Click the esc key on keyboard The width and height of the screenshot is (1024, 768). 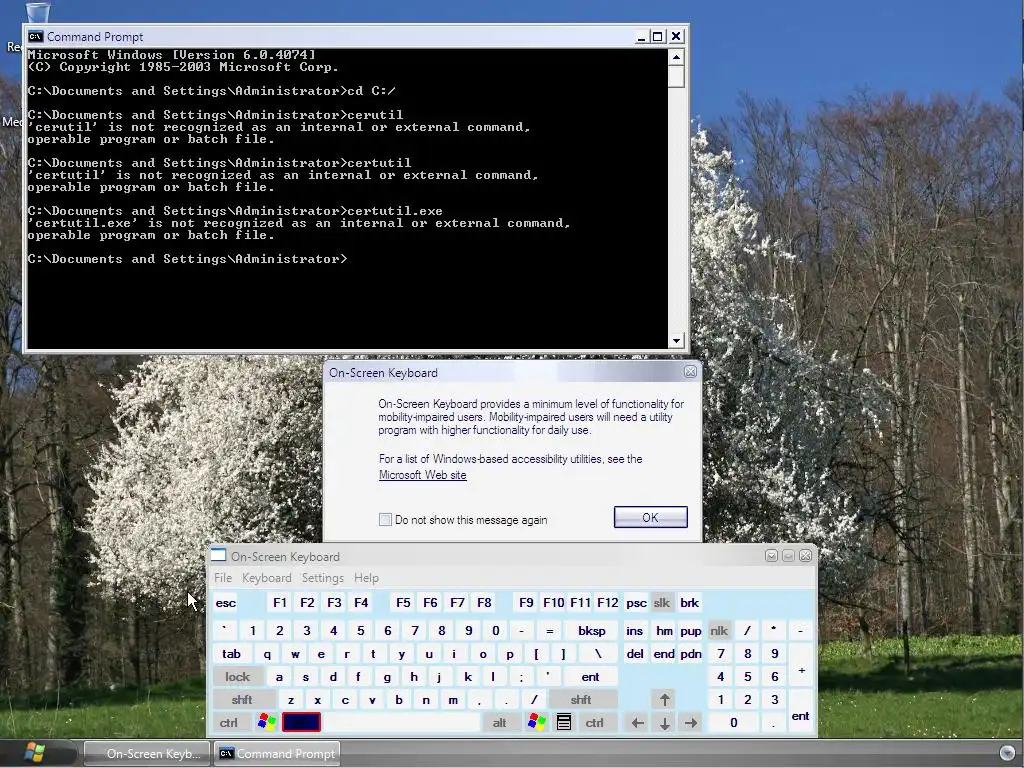click(x=225, y=603)
